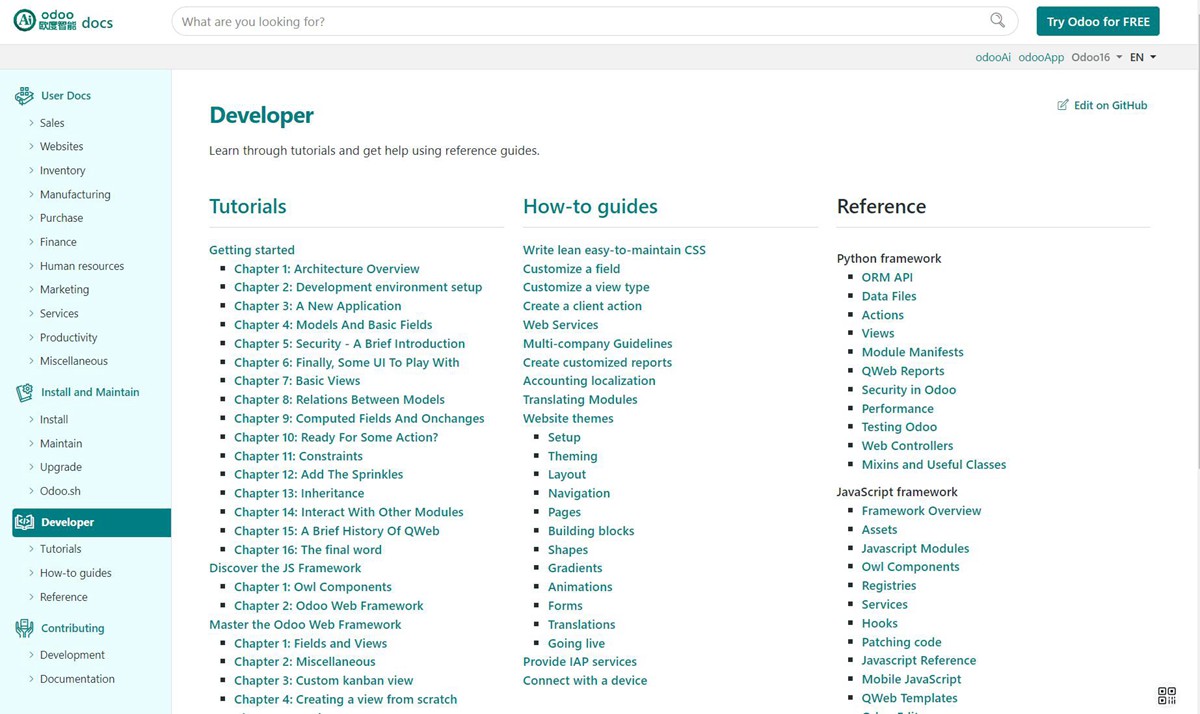Click the Install and Maintain sidebar icon

click(24, 392)
